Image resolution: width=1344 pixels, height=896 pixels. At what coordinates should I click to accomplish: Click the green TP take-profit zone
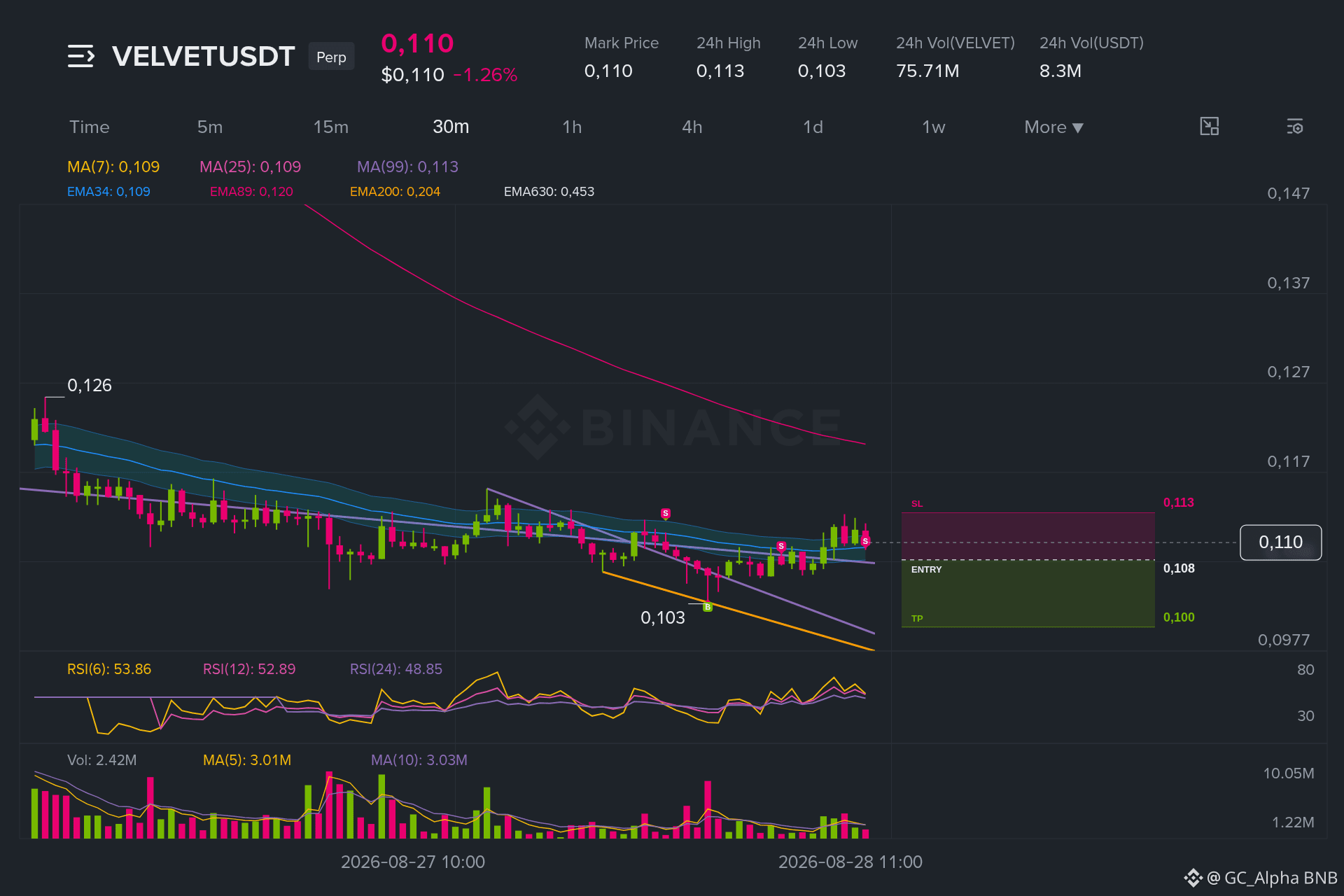pos(1028,594)
